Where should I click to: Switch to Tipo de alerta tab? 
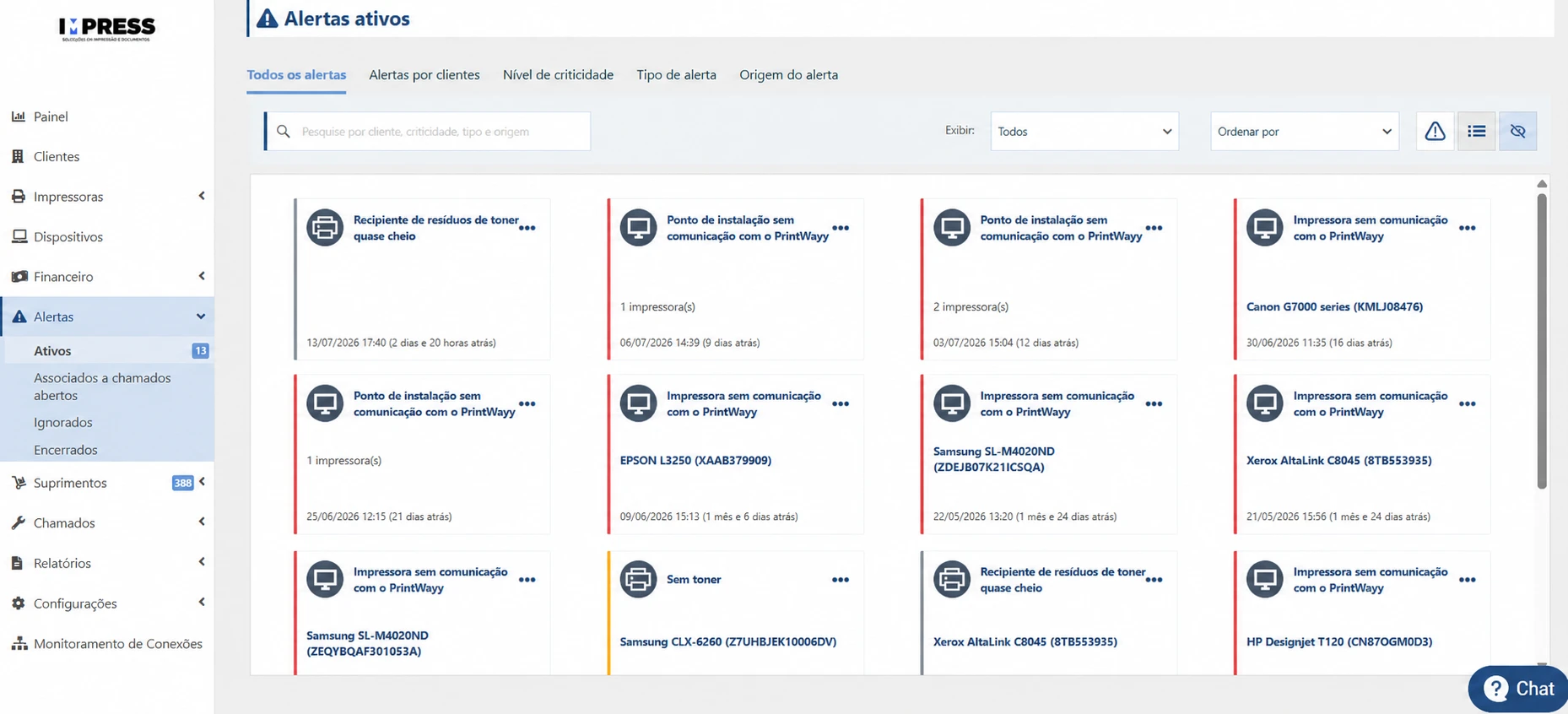[676, 75]
